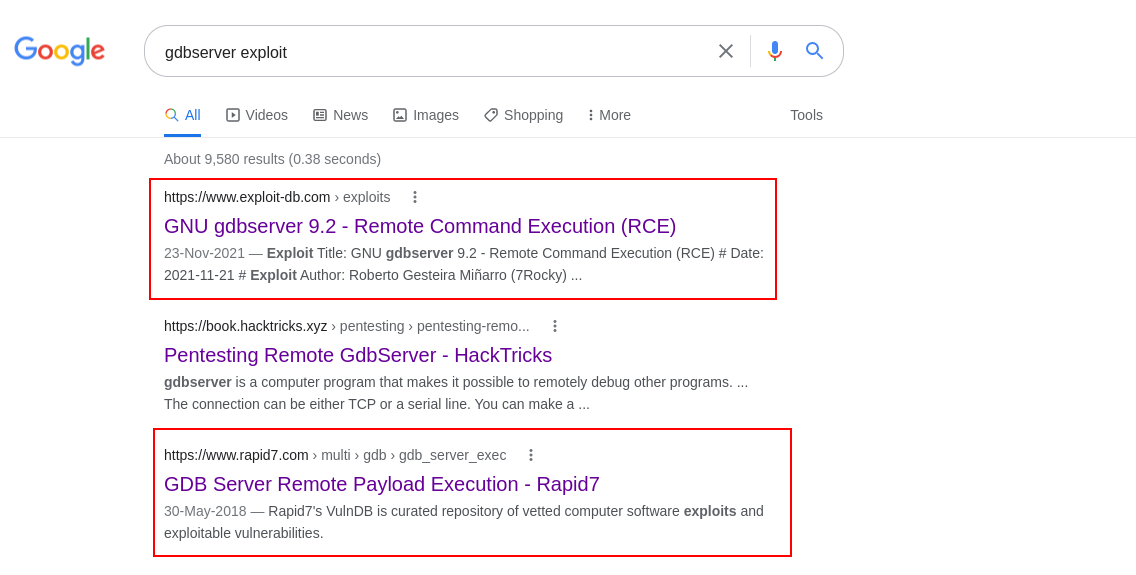The width and height of the screenshot is (1136, 575).
Task: Switch to the Images tab
Action: coord(425,115)
